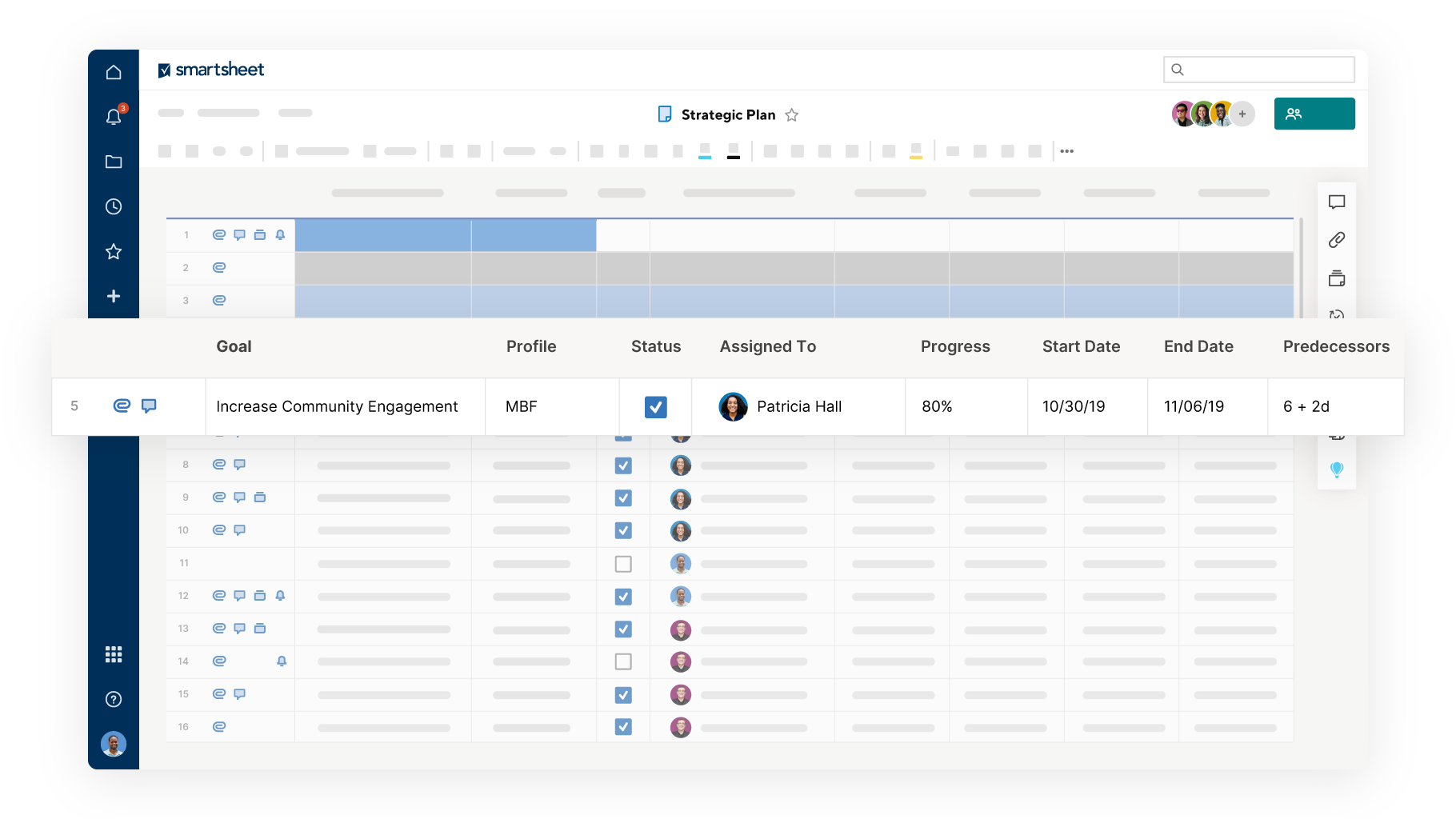Image resolution: width=1456 pixels, height=819 pixels.
Task: Add collaborator with the plus avatar button
Action: [1242, 114]
